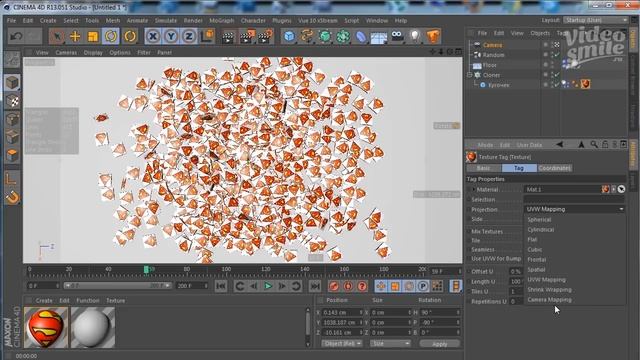Open the Projection UVW Mapping dropdown
The image size is (640, 360).
click(x=574, y=209)
